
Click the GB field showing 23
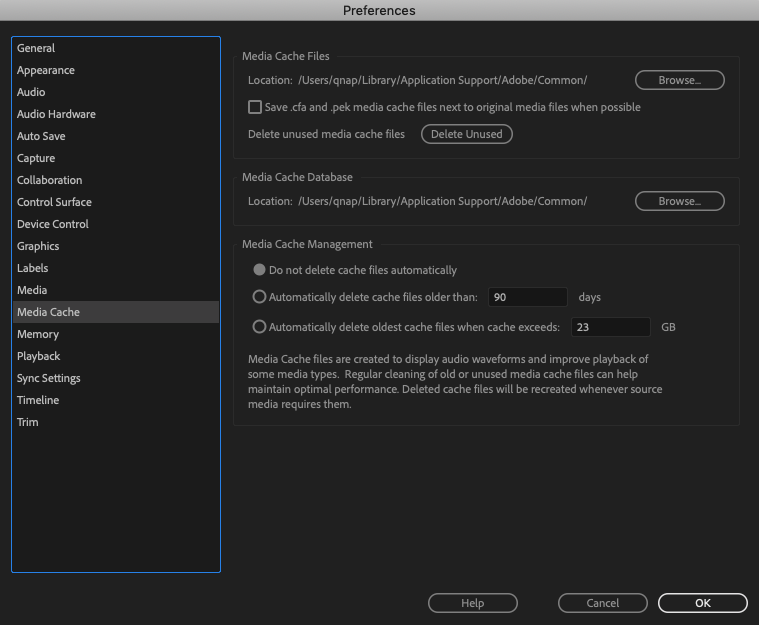[610, 327]
